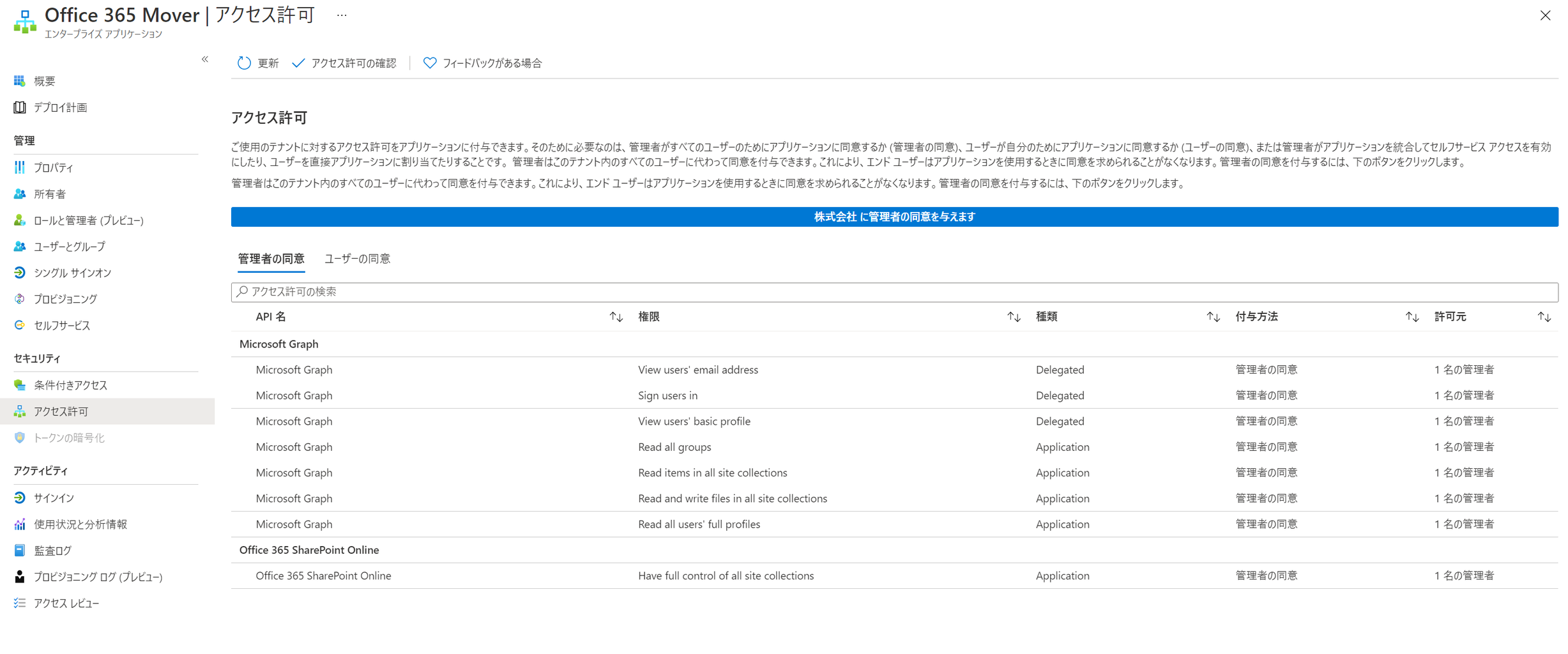Viewport: 1568px width, 654px height.
Task: Click the 条件付きアクセス icon
Action: 20,385
